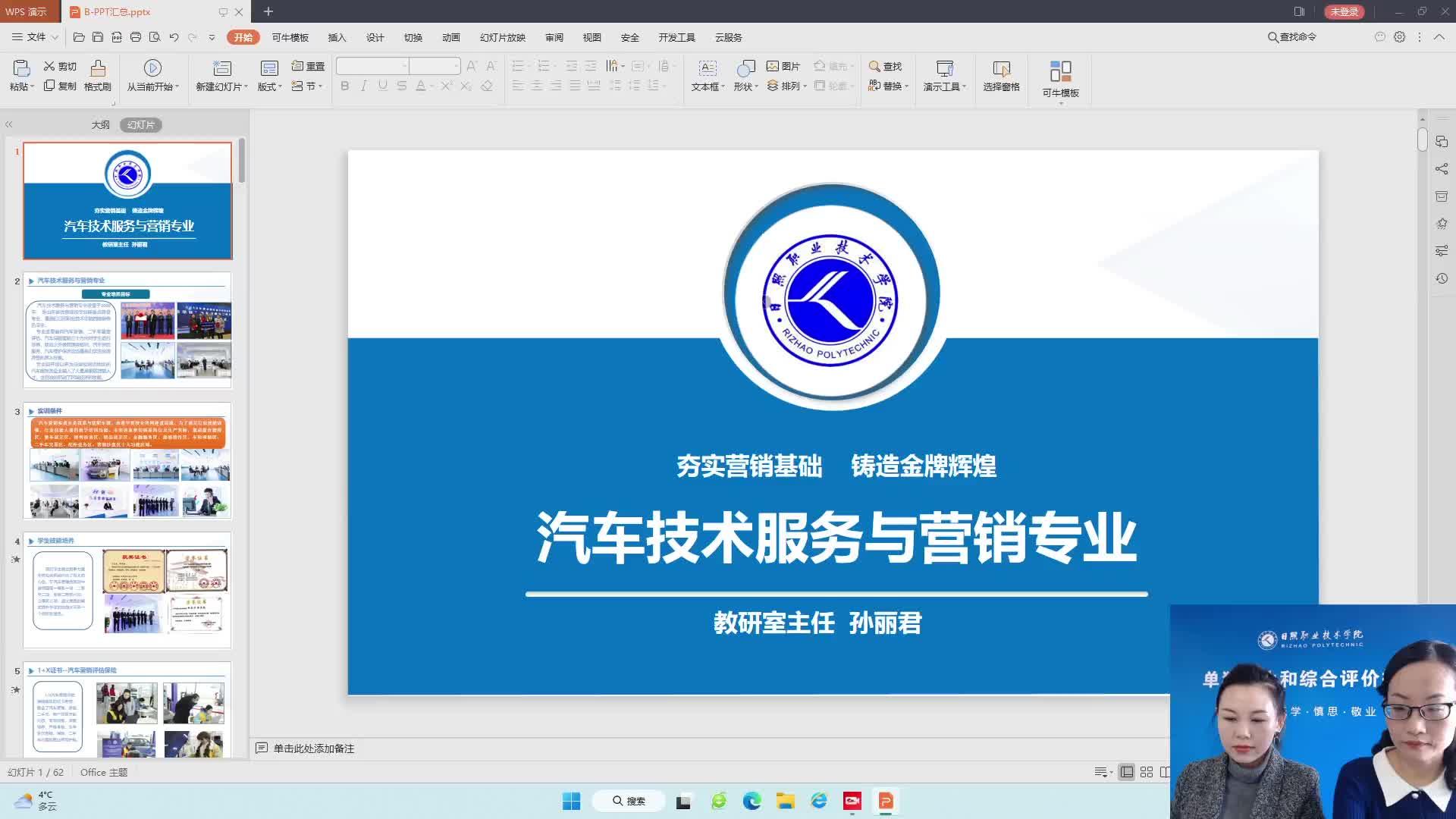This screenshot has width=1456, height=819.
Task: Open Windows Start menu on taskbar
Action: tap(571, 801)
